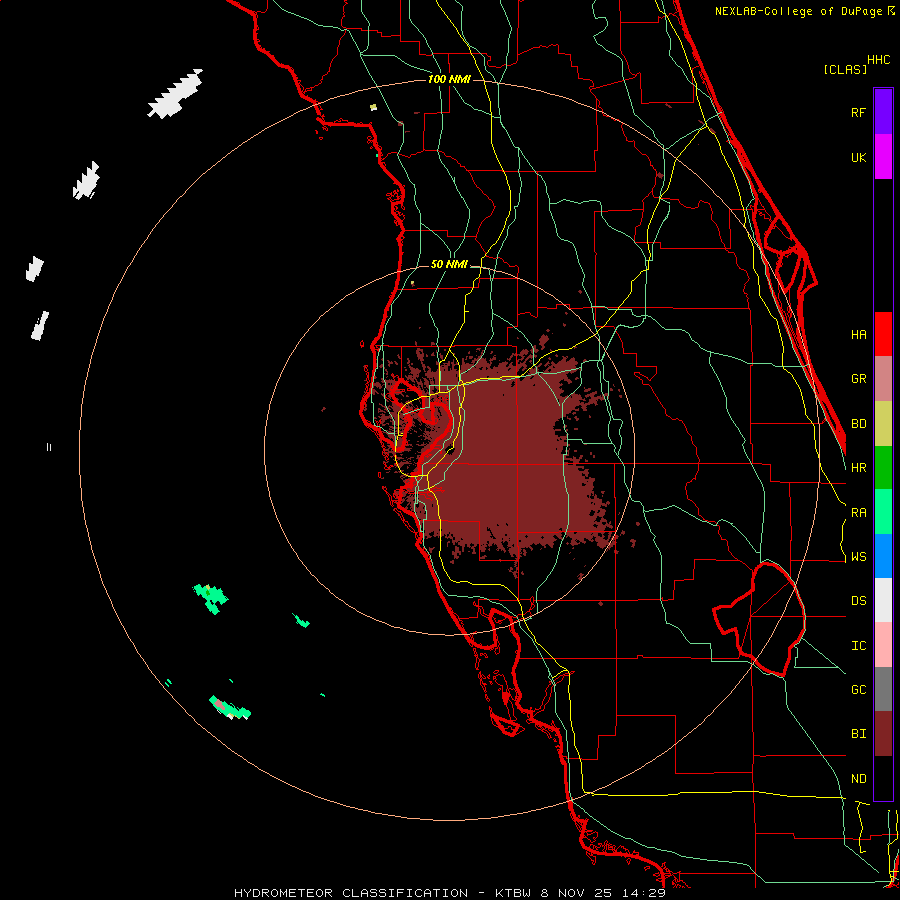Click the BI legend label

point(858,734)
